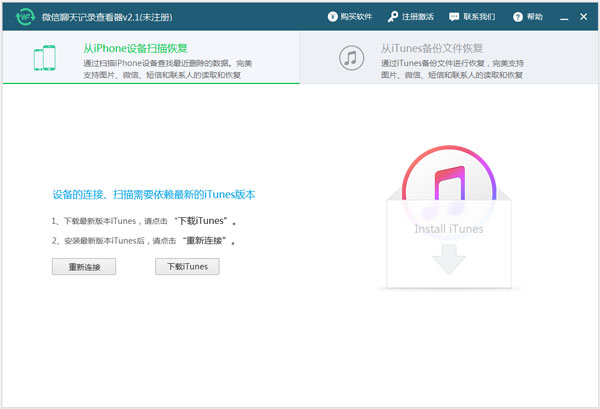Switch to 从iTunes备份文件恢复 tab
The height and width of the screenshot is (409, 600).
(x=449, y=57)
